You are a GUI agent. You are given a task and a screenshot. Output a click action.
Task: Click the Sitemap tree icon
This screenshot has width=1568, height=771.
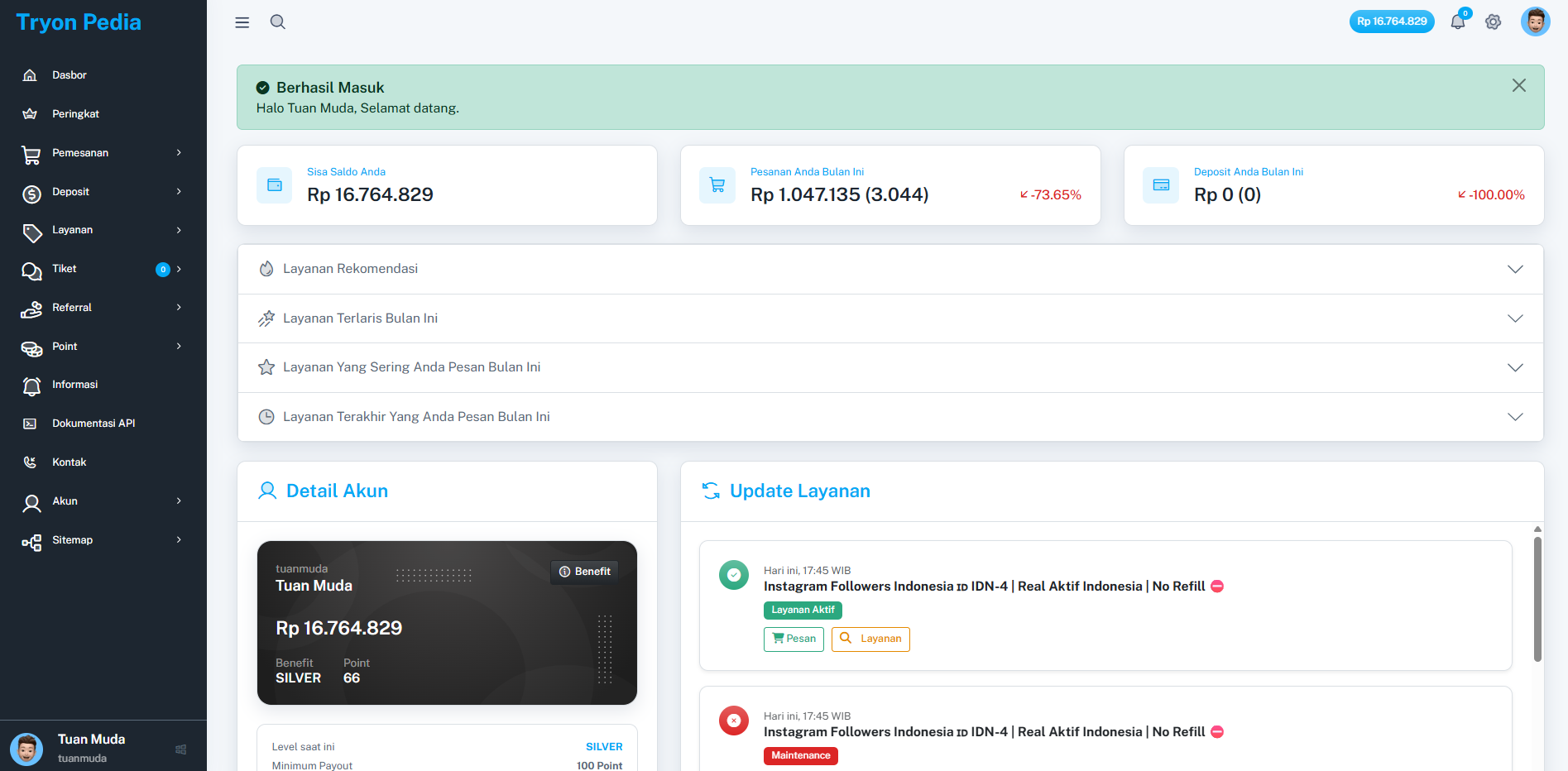tap(31, 542)
